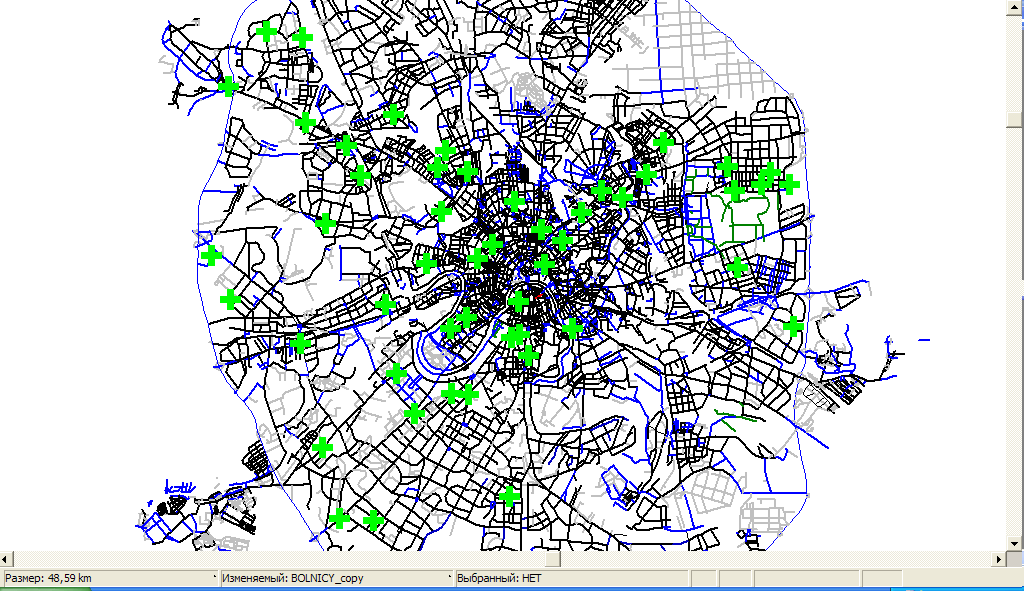Screen dimensions: 1024x591
Task: Open the 'Размер: 48,59 km' status bar dropdown
Action: 110,578
